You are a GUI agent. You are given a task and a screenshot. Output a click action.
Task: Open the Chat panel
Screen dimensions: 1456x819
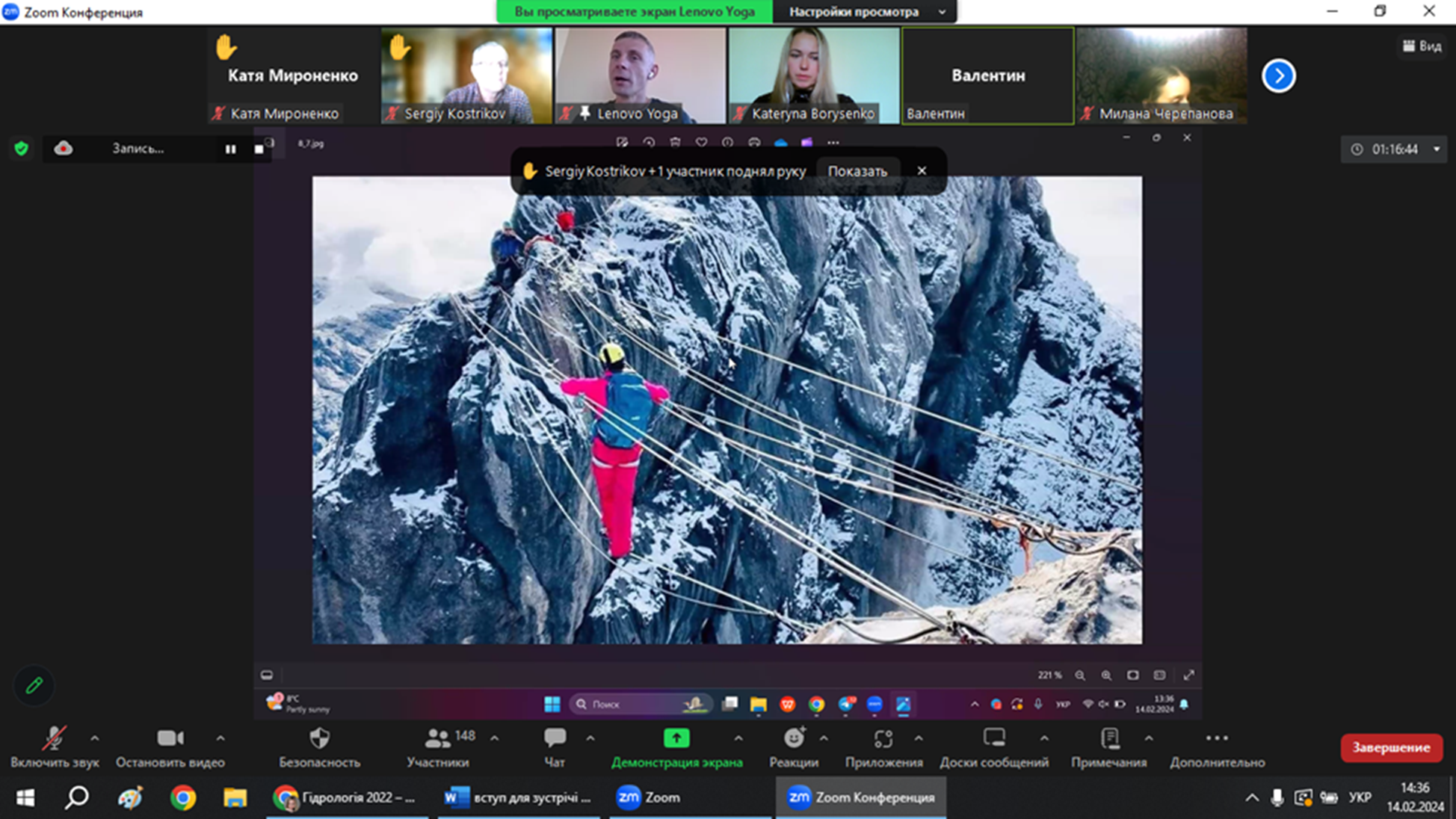[555, 739]
